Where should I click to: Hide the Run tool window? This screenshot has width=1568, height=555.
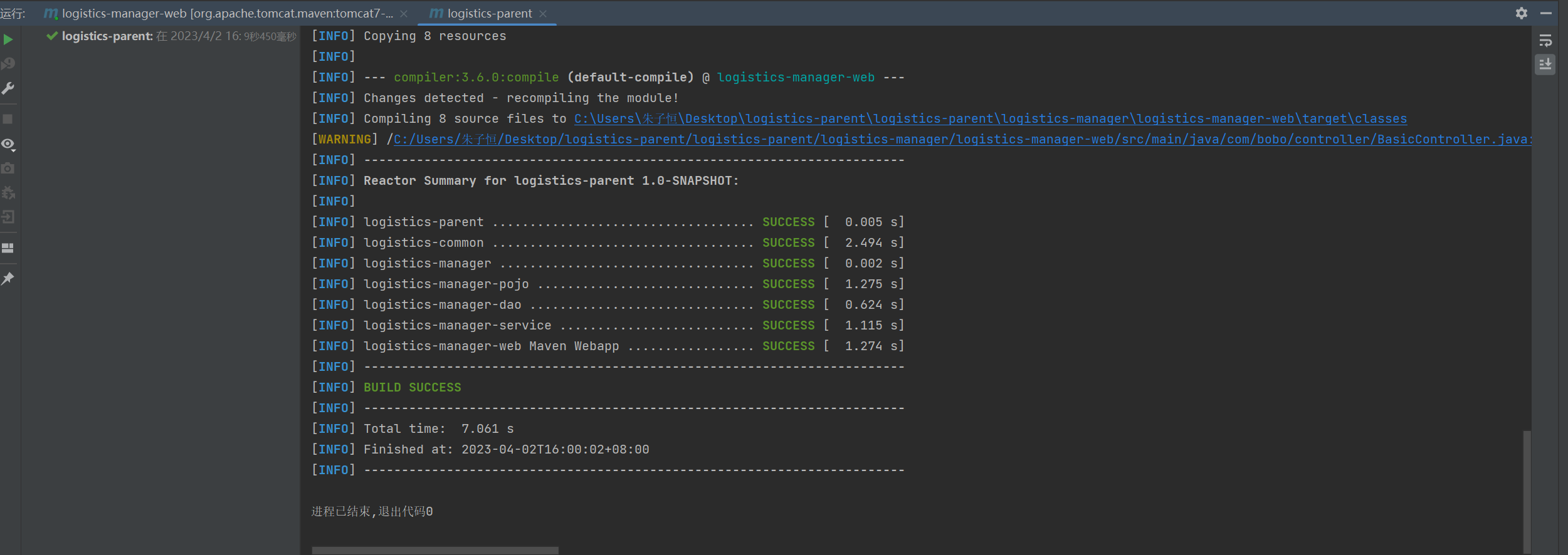1546,13
